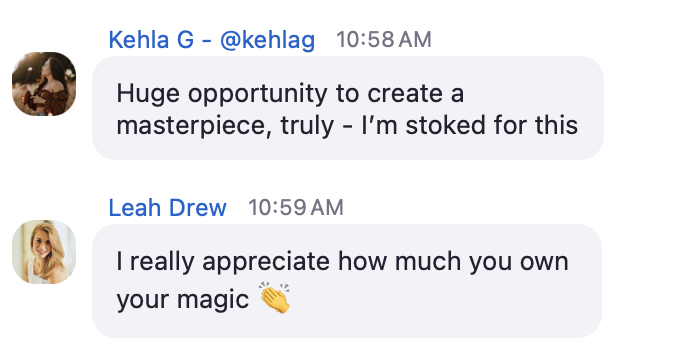This screenshot has width=680, height=362.
Task: Click "stoked for this" in the first message
Action: 492,125
